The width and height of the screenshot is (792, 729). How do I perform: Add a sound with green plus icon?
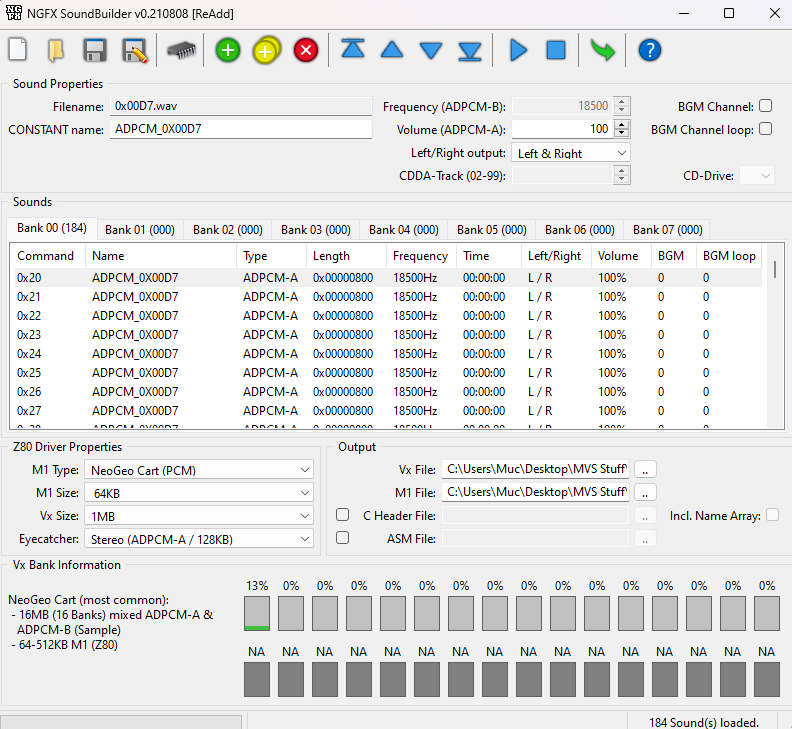click(228, 50)
